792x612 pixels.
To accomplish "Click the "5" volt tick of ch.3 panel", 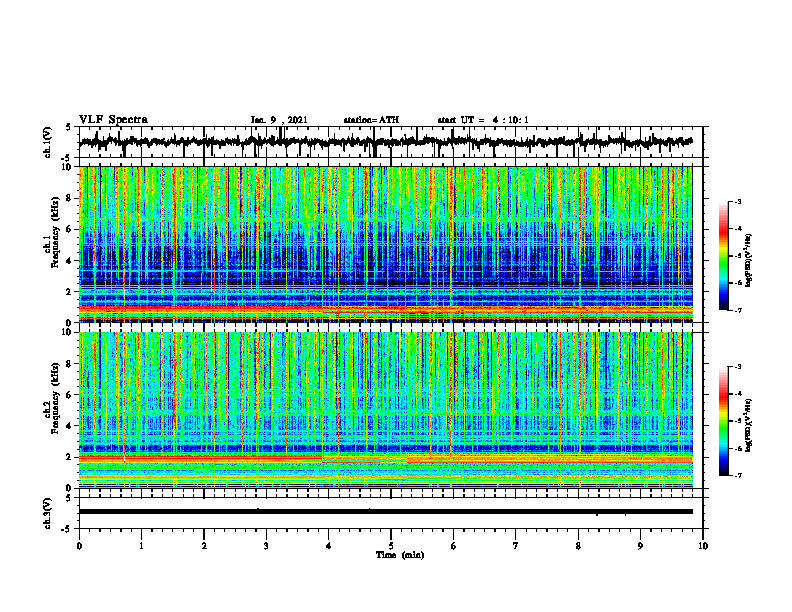I will (x=68, y=499).
